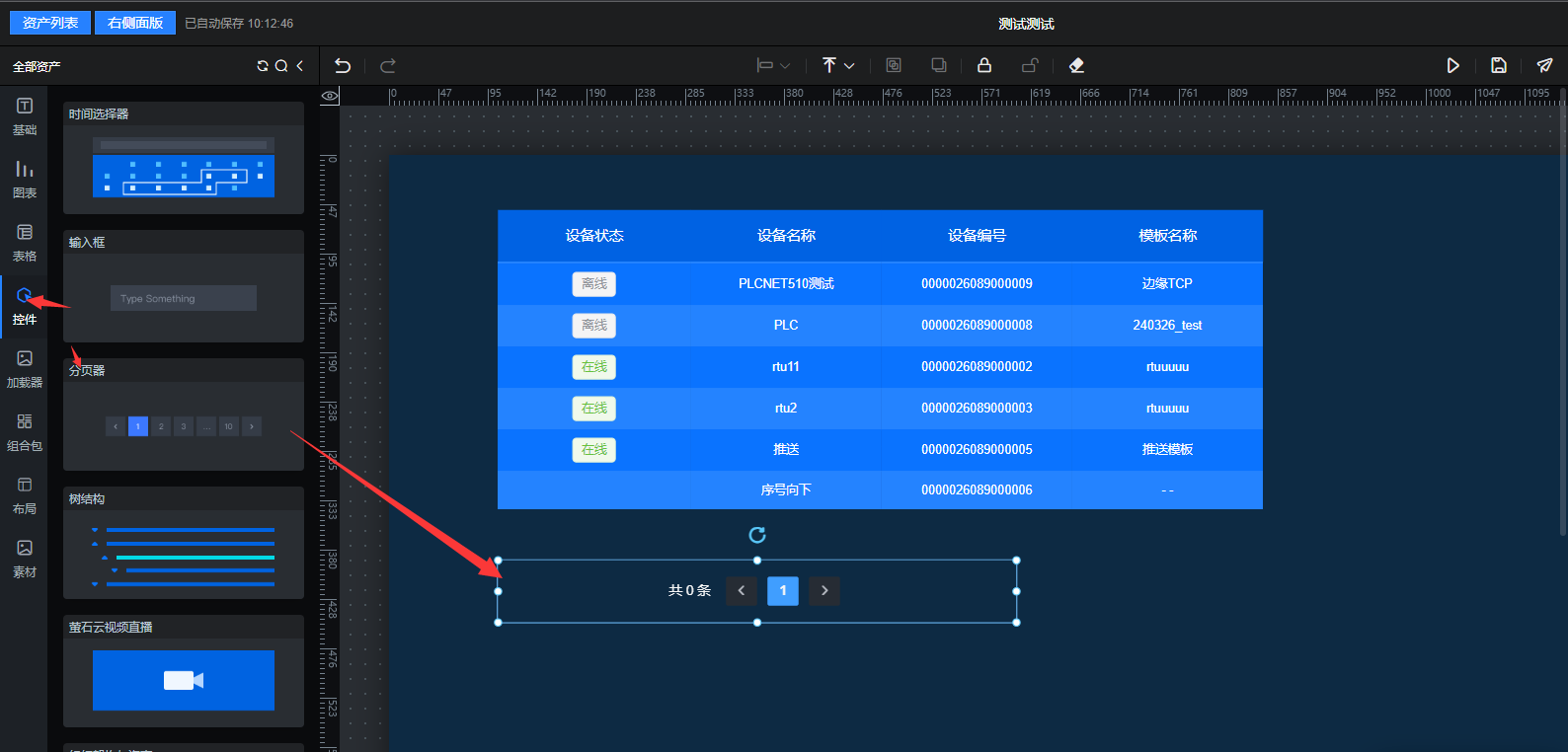Toggle the eye icon at ruler corner
Viewport: 1568px width, 752px height.
(330, 96)
